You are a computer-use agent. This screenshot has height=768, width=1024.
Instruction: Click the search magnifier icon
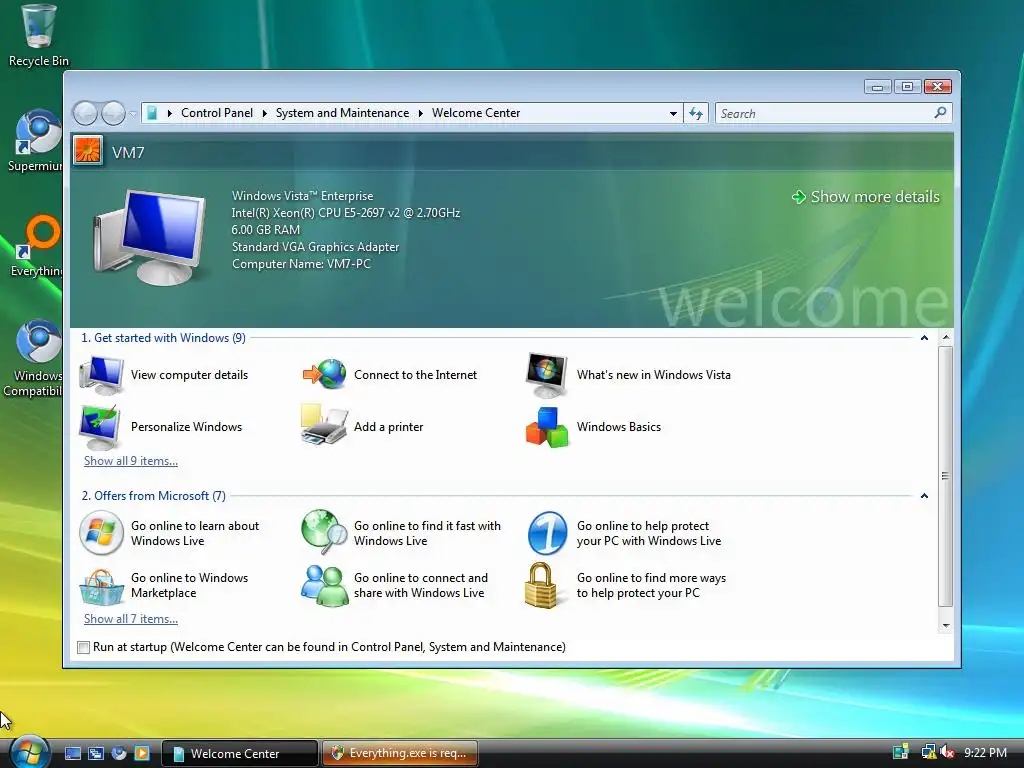click(940, 113)
